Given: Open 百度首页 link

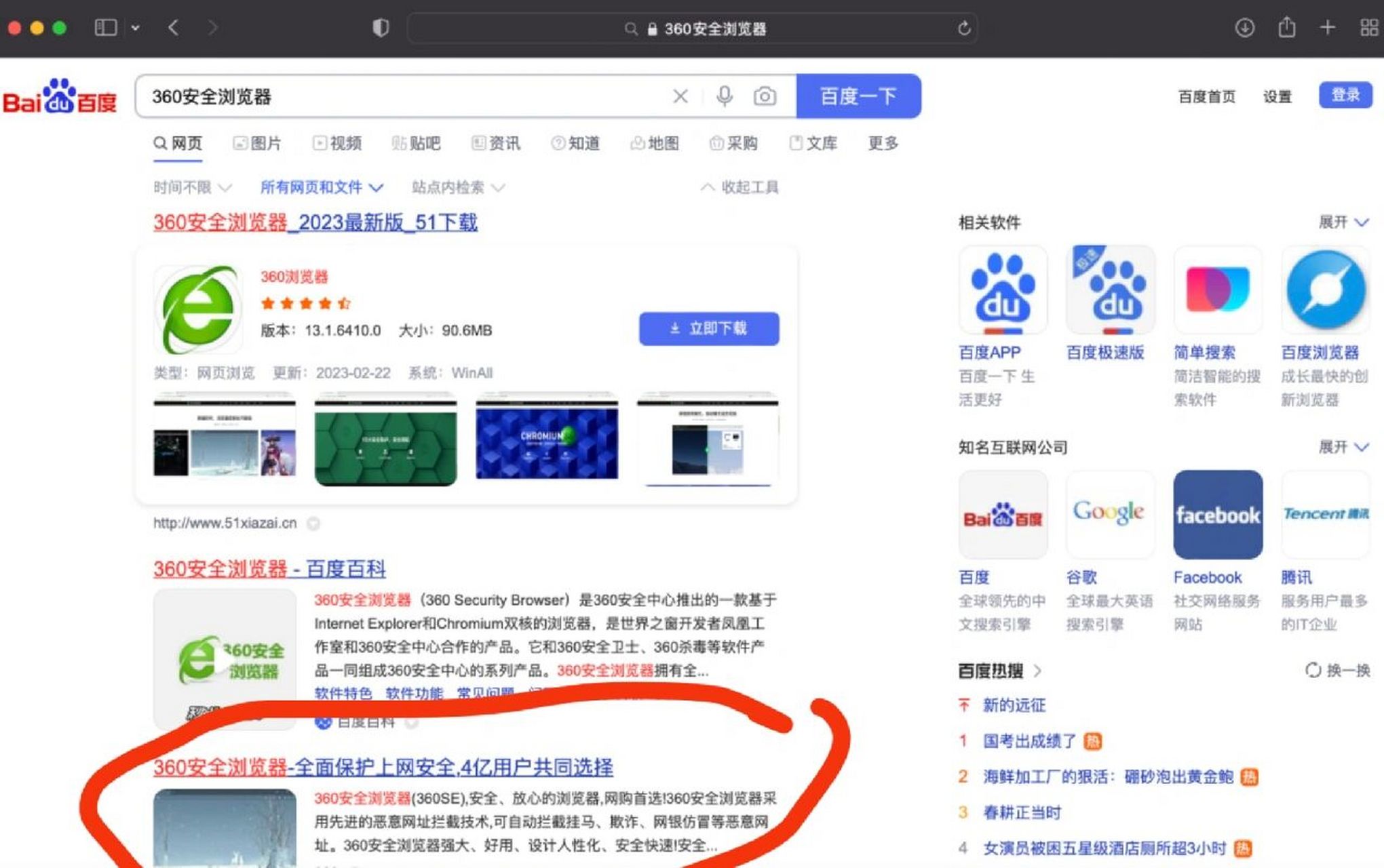Looking at the screenshot, I should click(1206, 97).
